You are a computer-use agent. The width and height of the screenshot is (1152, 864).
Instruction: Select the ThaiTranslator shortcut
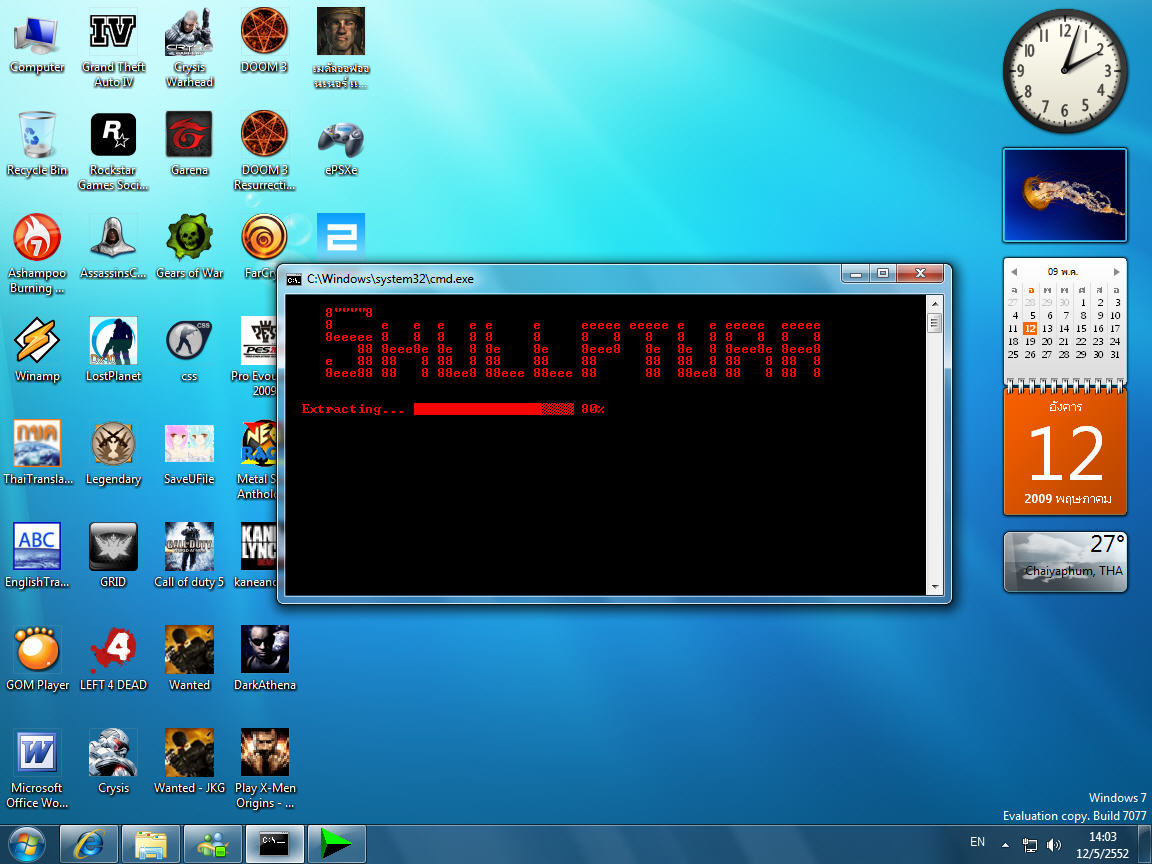(37, 453)
